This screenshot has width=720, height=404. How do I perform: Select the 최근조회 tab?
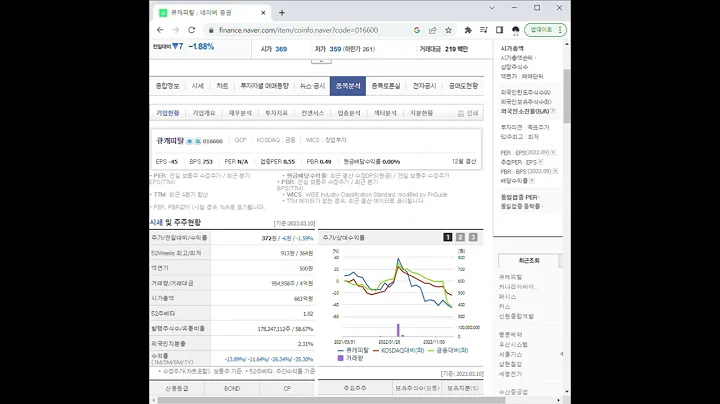[x=529, y=260]
